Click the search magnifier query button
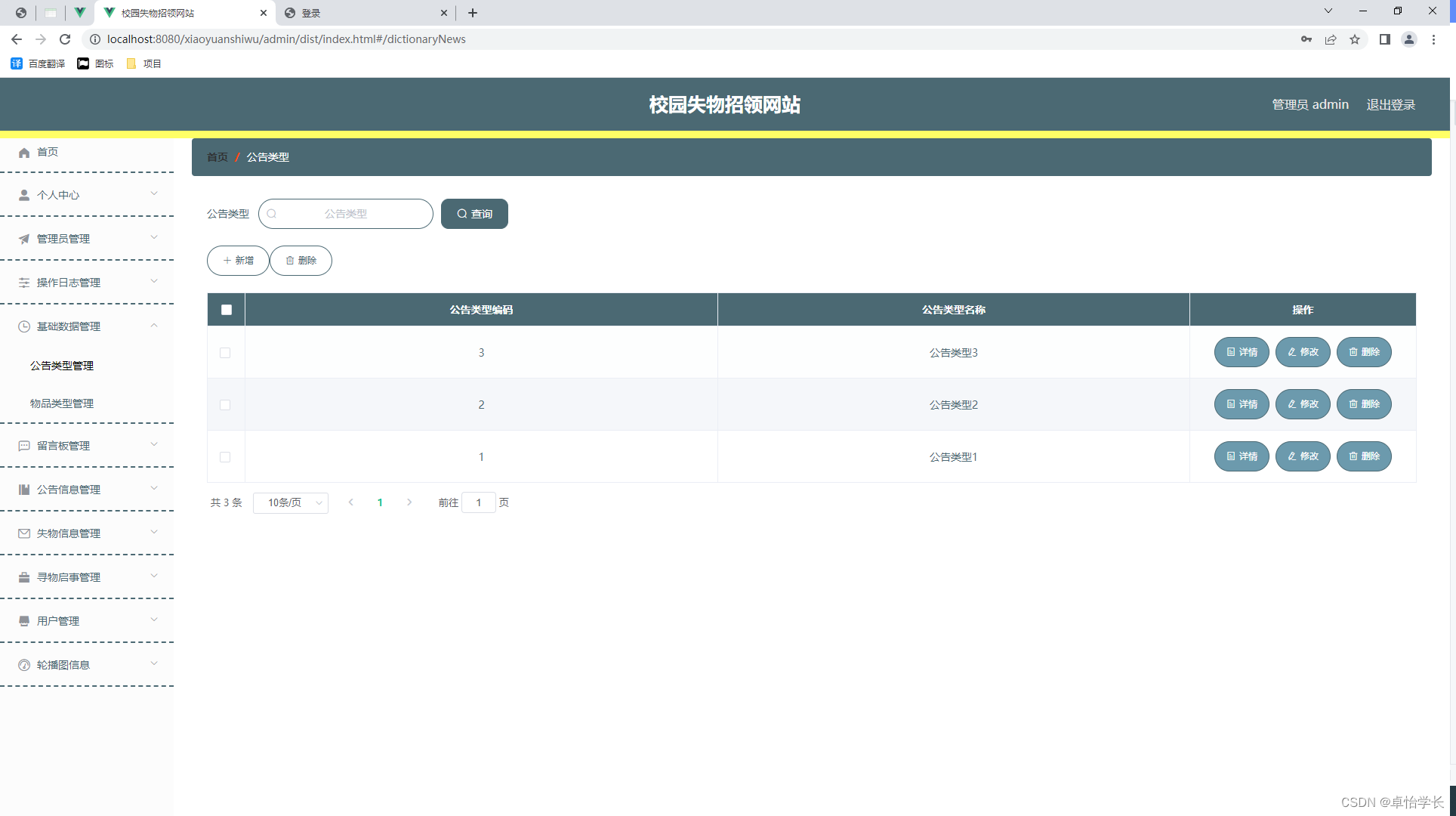This screenshot has width=1456, height=816. (474, 214)
